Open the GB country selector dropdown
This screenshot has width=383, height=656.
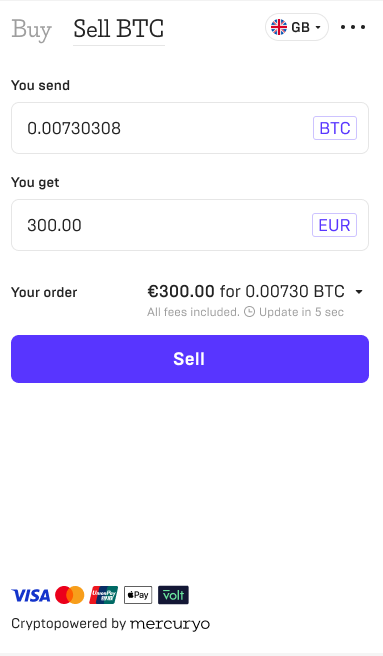297,27
